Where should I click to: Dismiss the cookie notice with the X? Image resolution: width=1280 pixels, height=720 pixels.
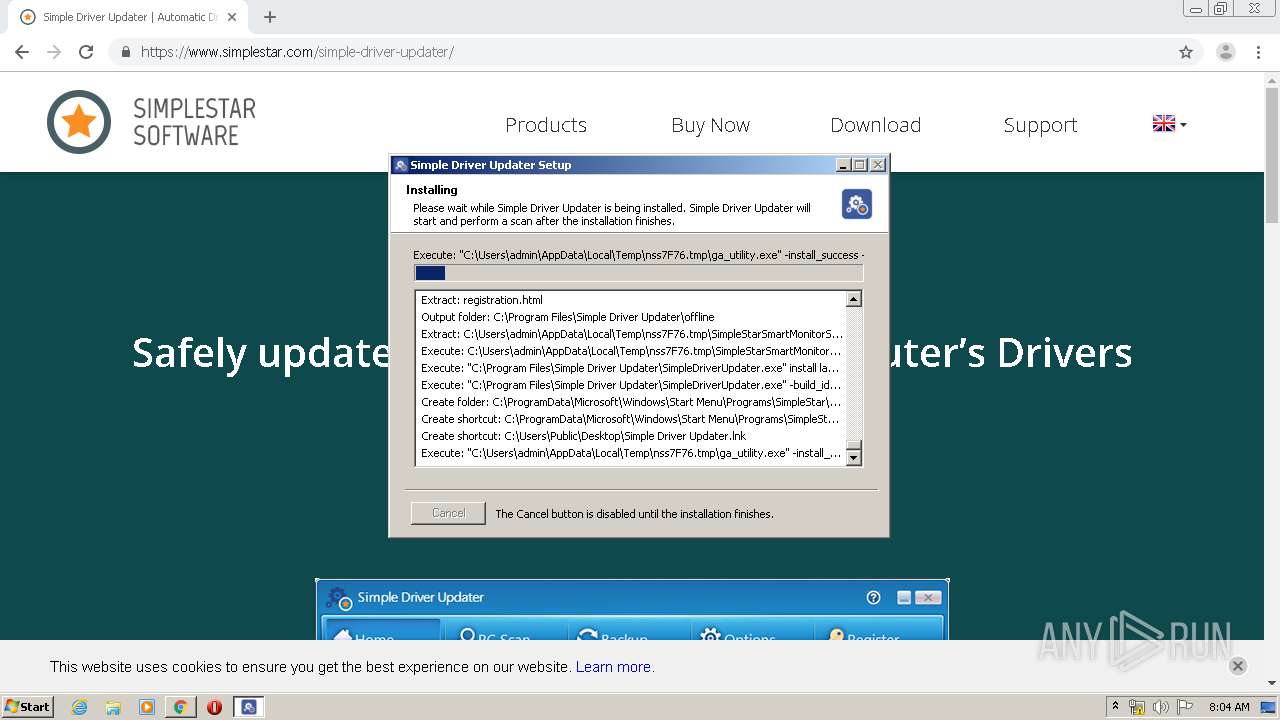pyautogui.click(x=1237, y=666)
